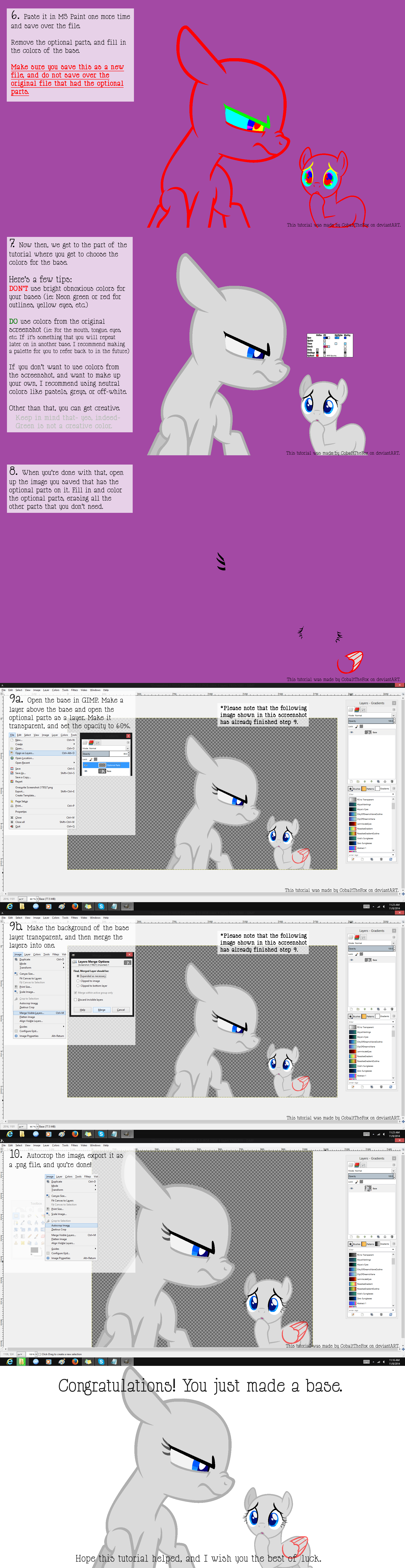405x1568 pixels.
Task: Click 'Flatten Image' in step 9b Image menu
Action: click(x=40, y=1017)
